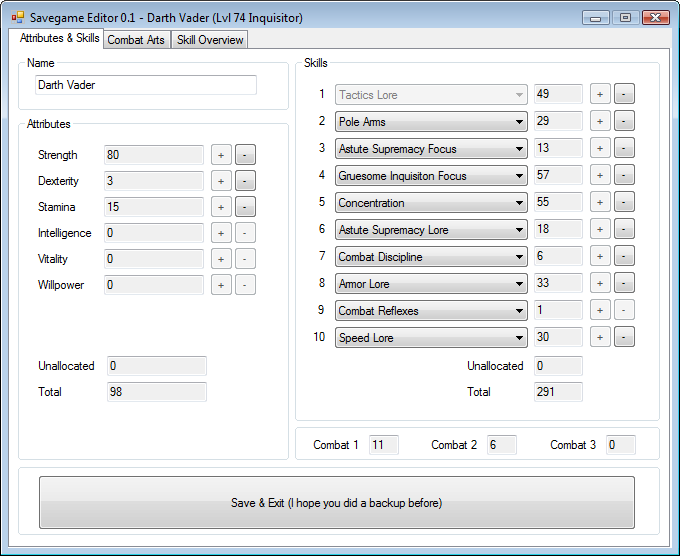Viewport: 680px width, 556px height.
Task: Decrease Strength with its minus button
Action: click(245, 155)
